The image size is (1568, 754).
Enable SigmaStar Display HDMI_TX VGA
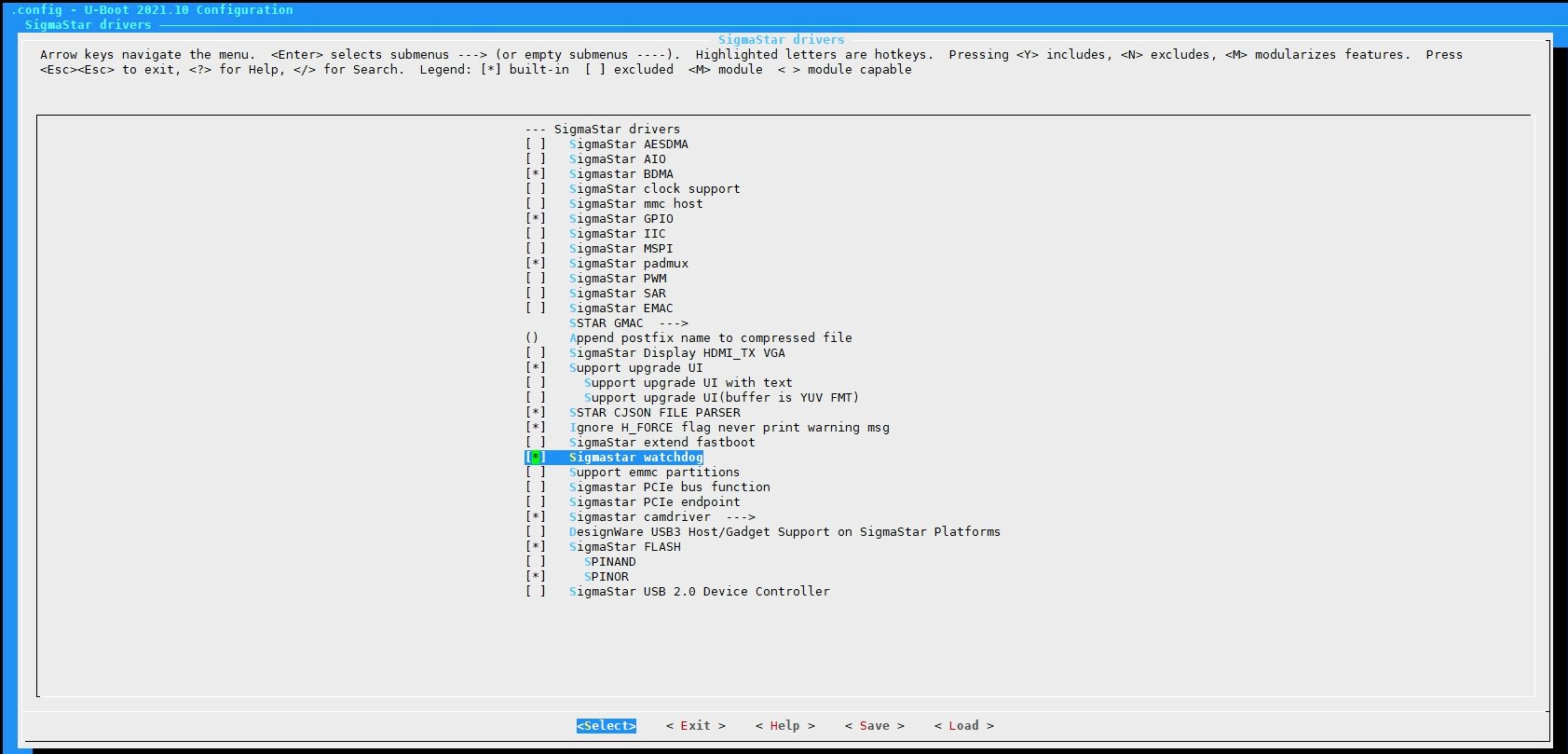(x=655, y=353)
